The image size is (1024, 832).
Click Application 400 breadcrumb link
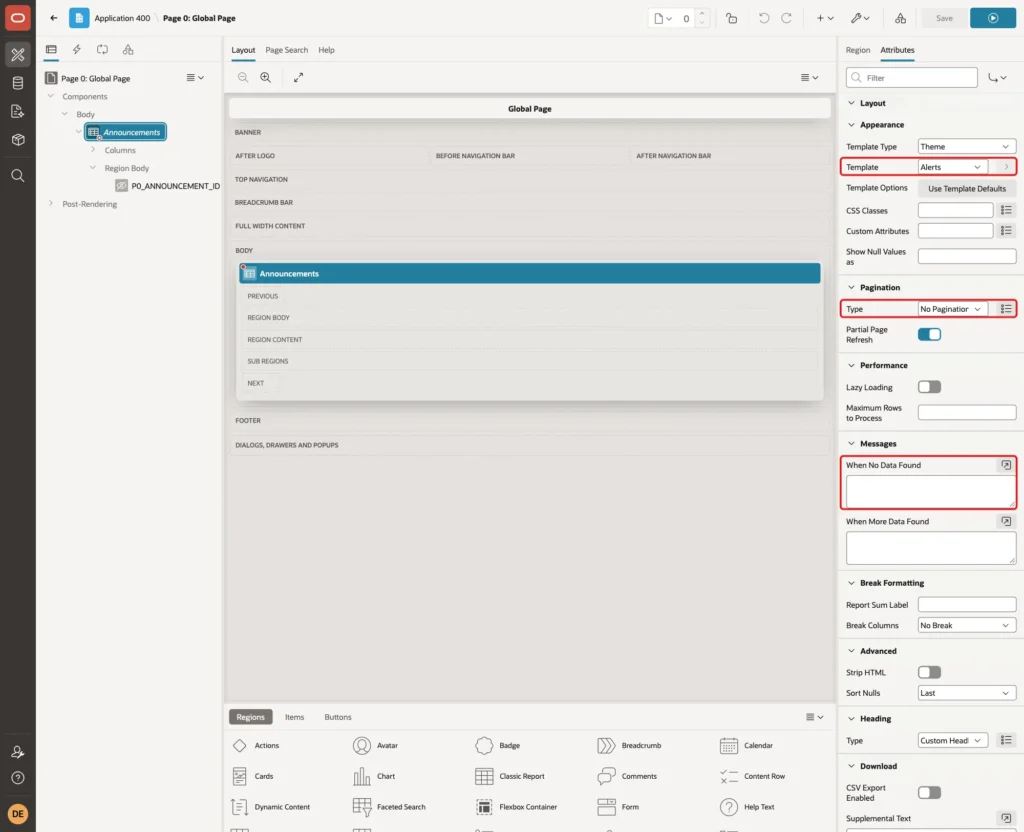click(122, 18)
